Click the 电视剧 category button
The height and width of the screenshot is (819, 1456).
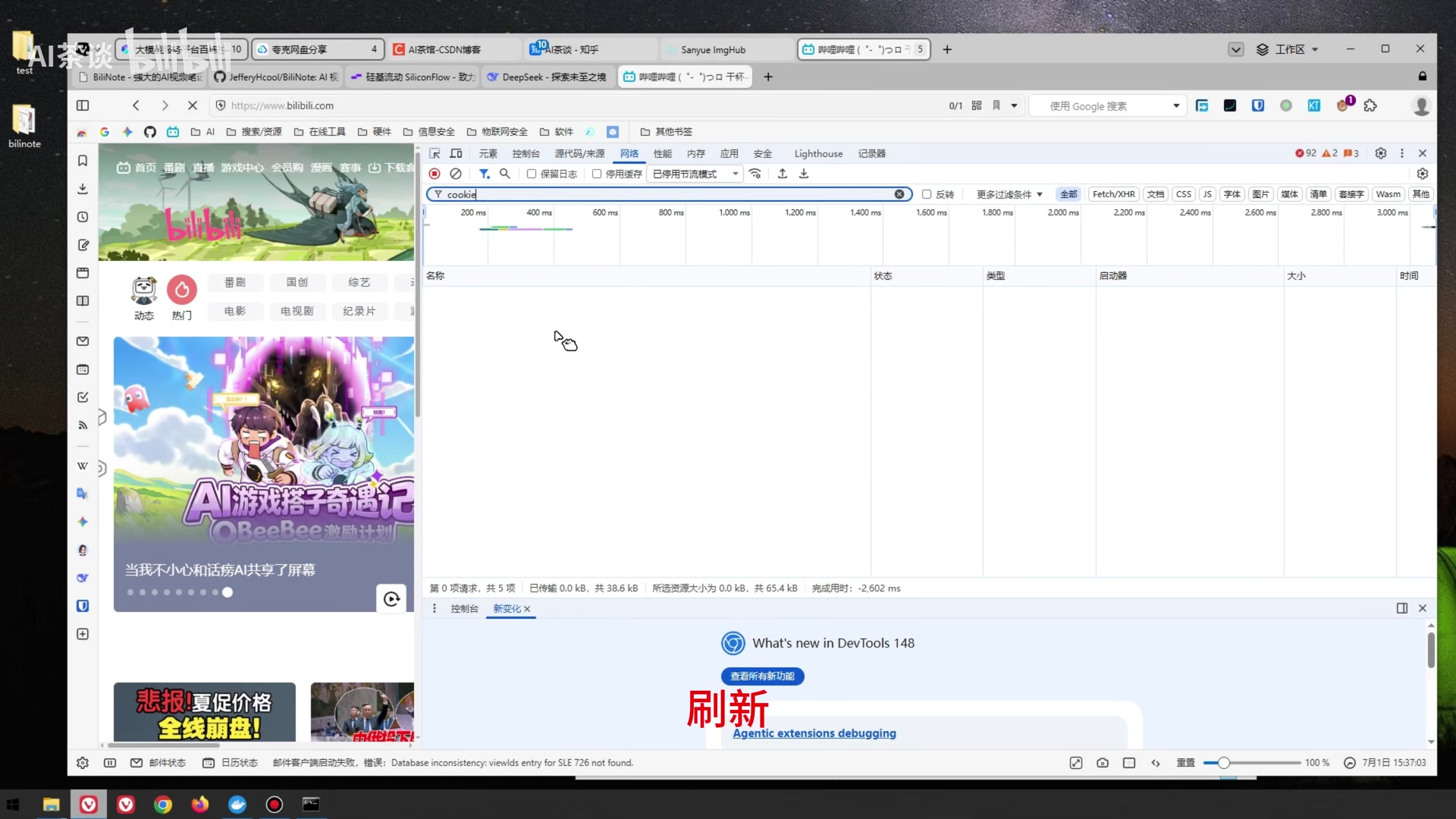click(x=297, y=311)
